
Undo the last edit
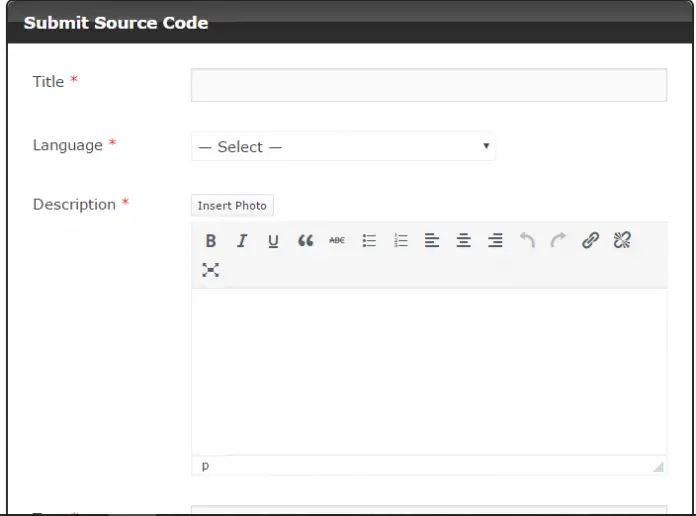point(527,241)
